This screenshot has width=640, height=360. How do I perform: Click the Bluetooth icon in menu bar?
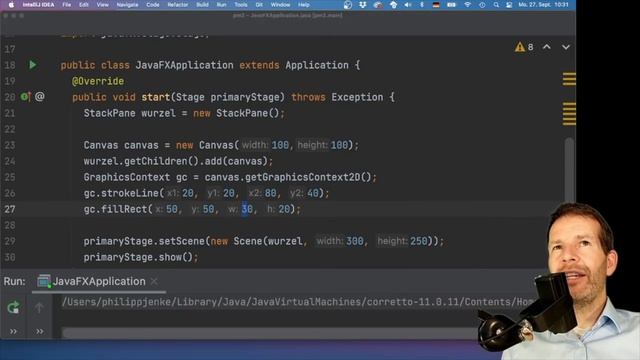422,5
